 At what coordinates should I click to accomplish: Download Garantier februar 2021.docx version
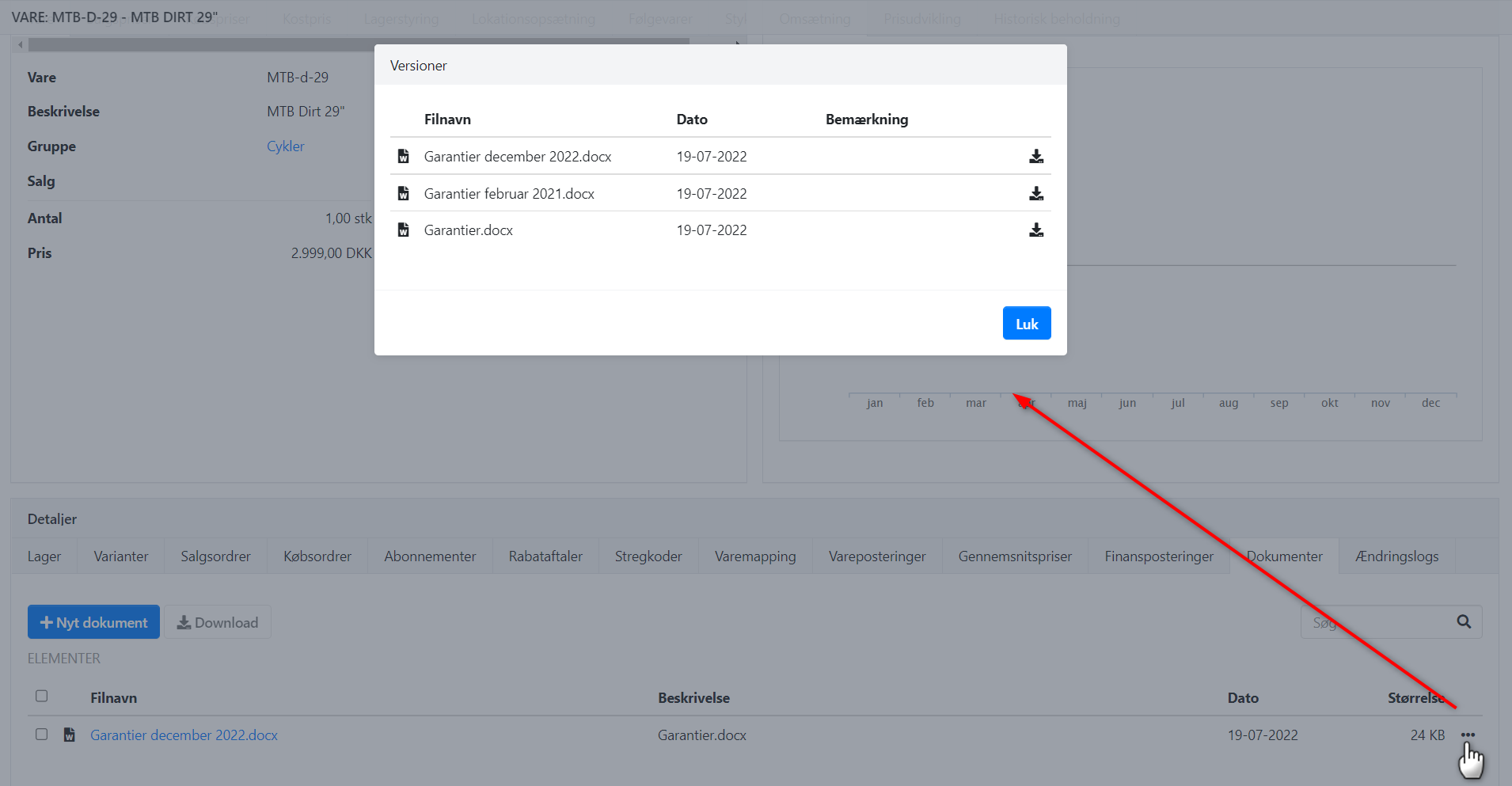[x=1035, y=194]
